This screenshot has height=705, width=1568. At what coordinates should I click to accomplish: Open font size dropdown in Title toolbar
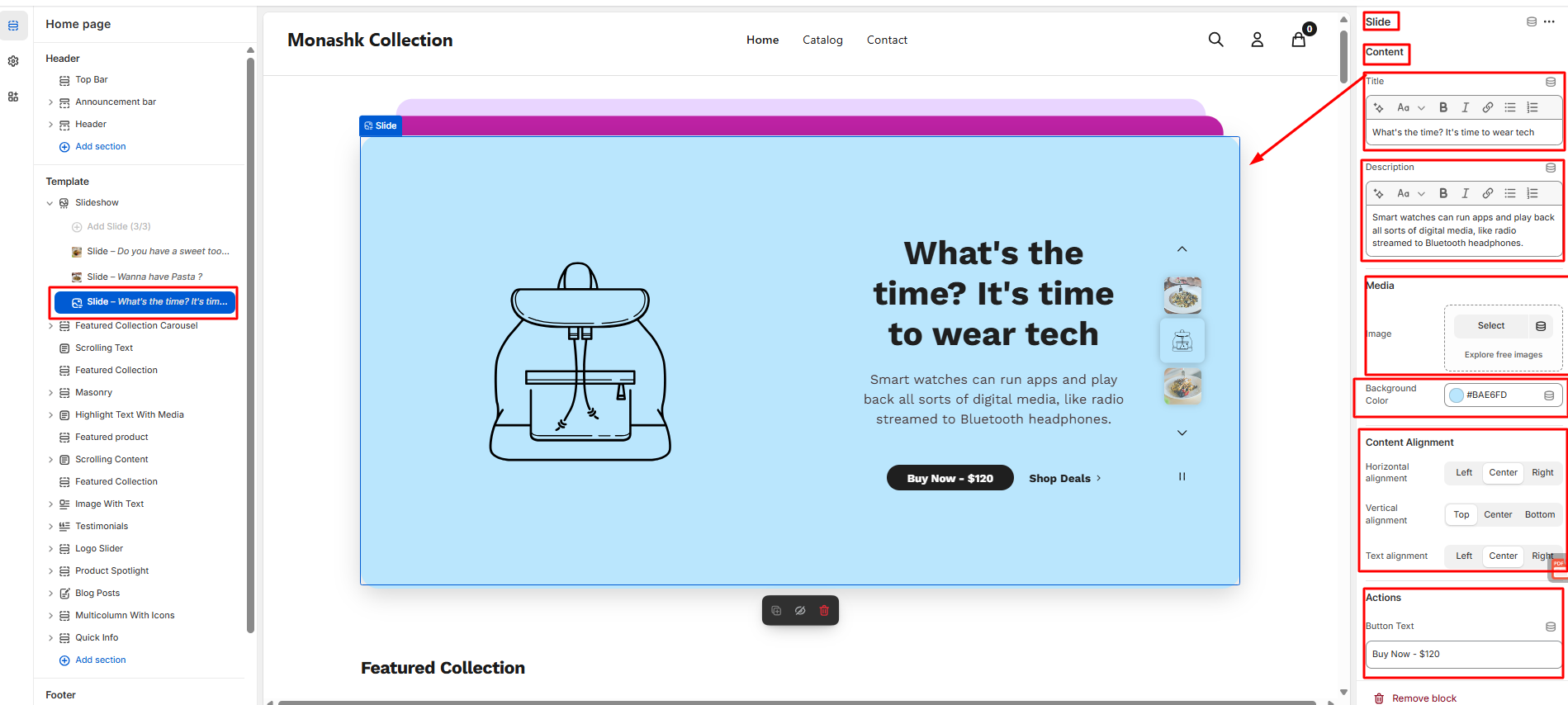click(1410, 107)
